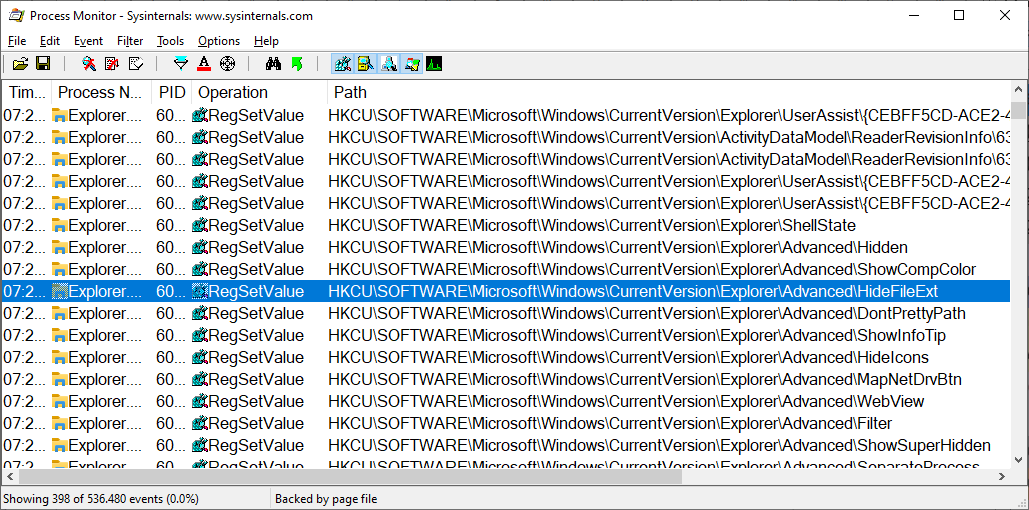Click the Explorer icon in the DontPrettyPath row

[x=60, y=314]
